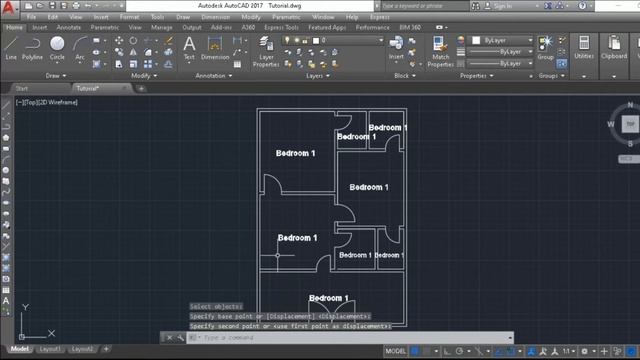Activate the Array tool in Modify panel
640x360 pixels.
[x=148, y=64]
